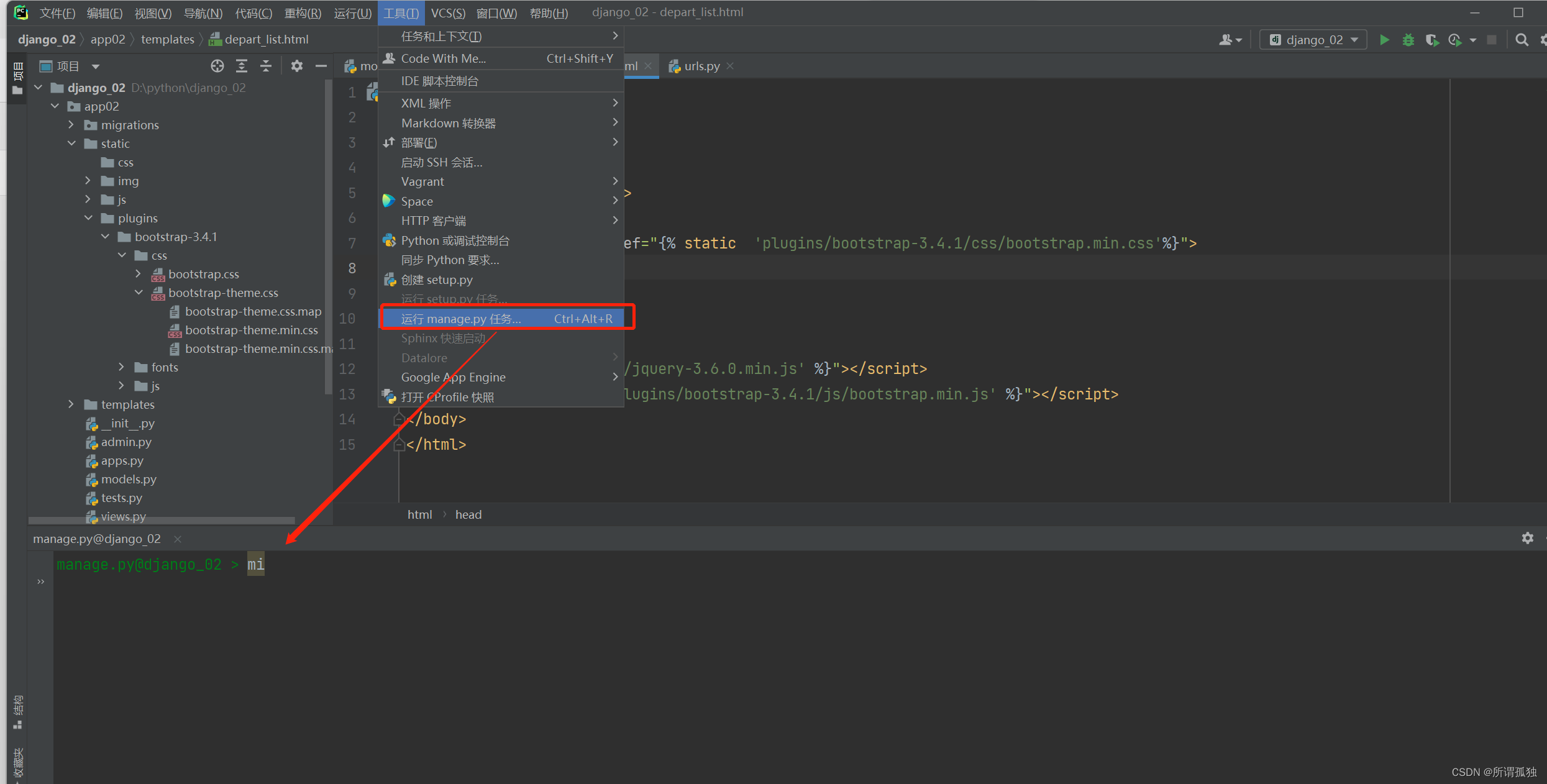The image size is (1547, 784).
Task: Click the project settings gear icon
Action: click(x=297, y=67)
